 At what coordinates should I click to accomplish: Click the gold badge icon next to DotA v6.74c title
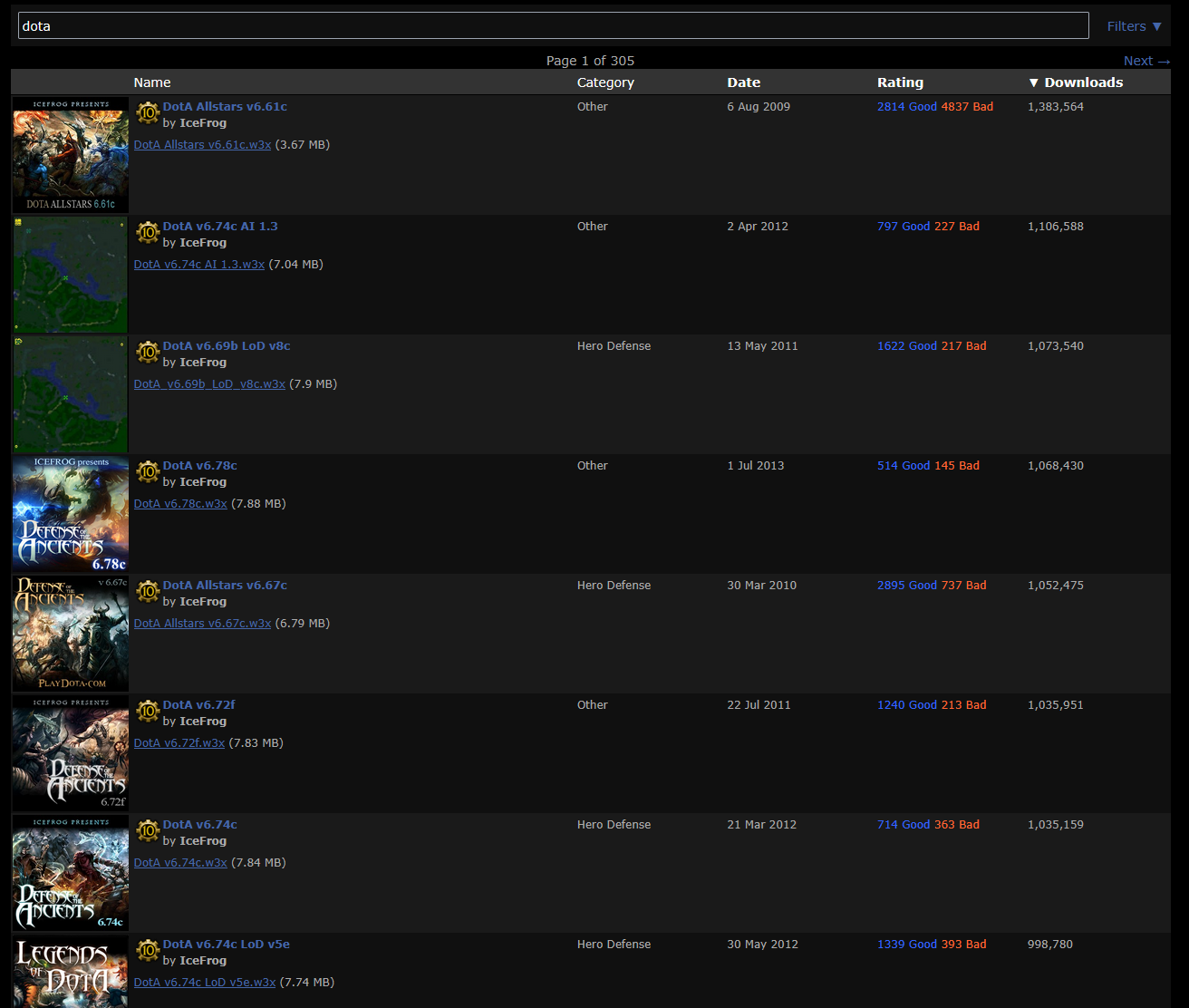tap(148, 830)
